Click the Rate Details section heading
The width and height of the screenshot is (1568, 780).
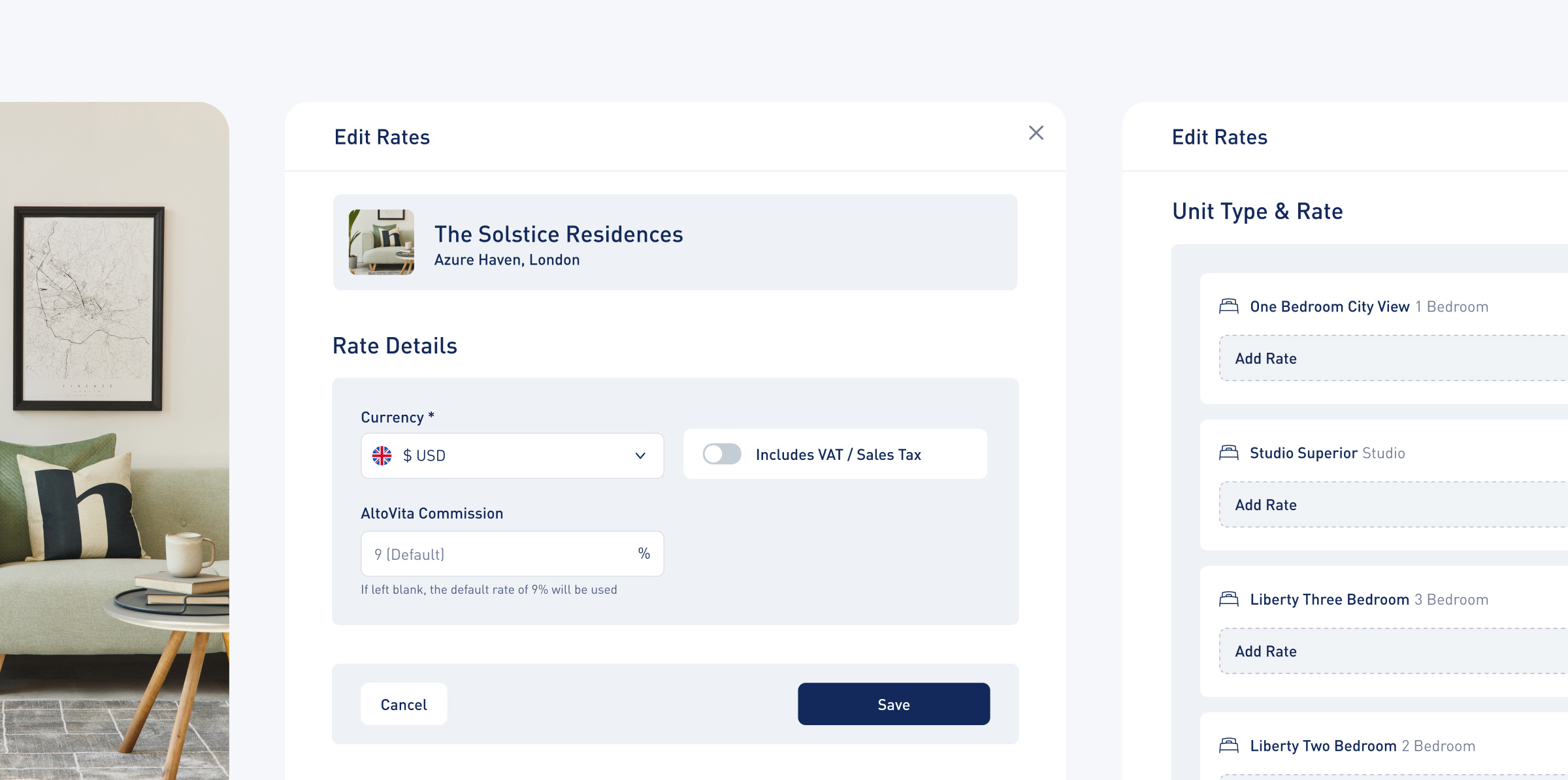(395, 345)
